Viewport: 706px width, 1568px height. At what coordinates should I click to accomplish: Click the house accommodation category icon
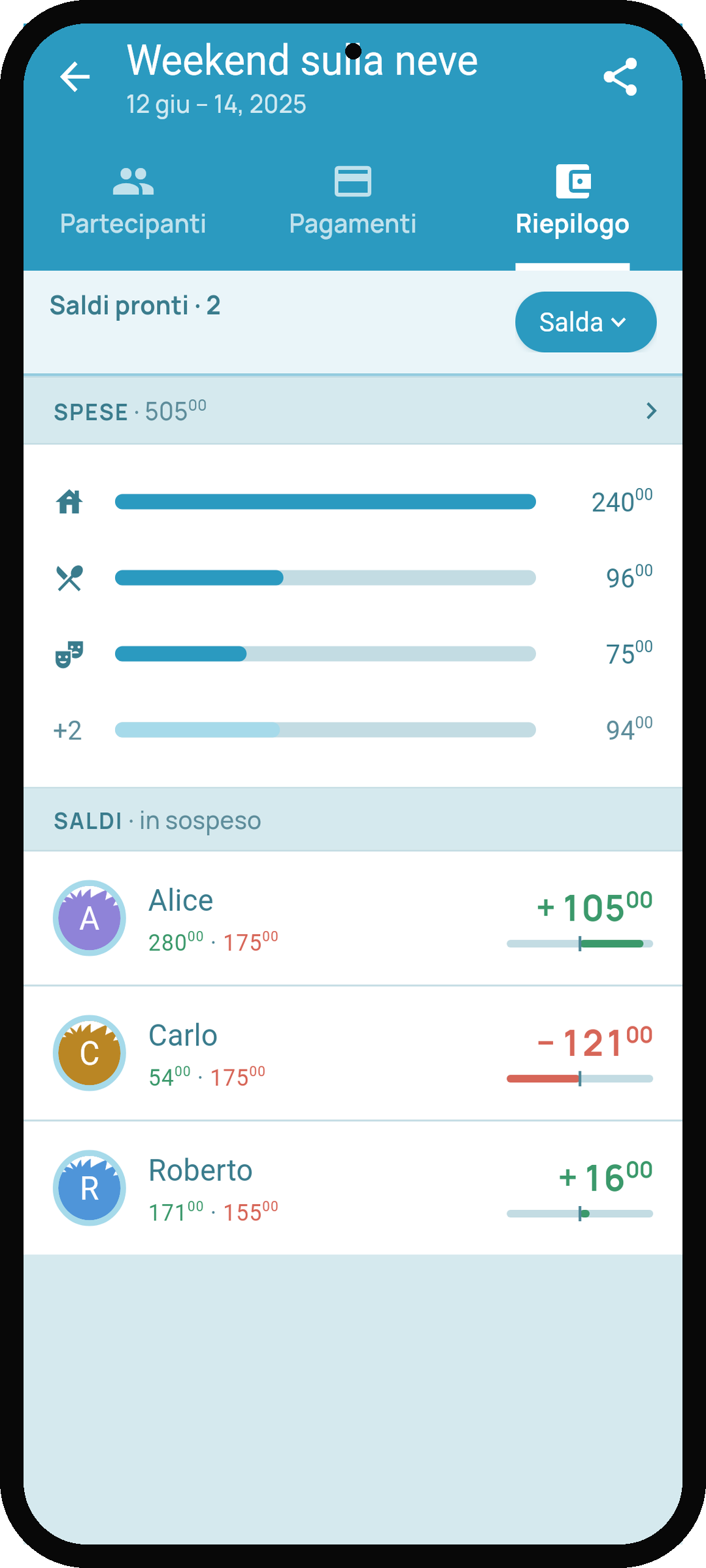(x=69, y=502)
